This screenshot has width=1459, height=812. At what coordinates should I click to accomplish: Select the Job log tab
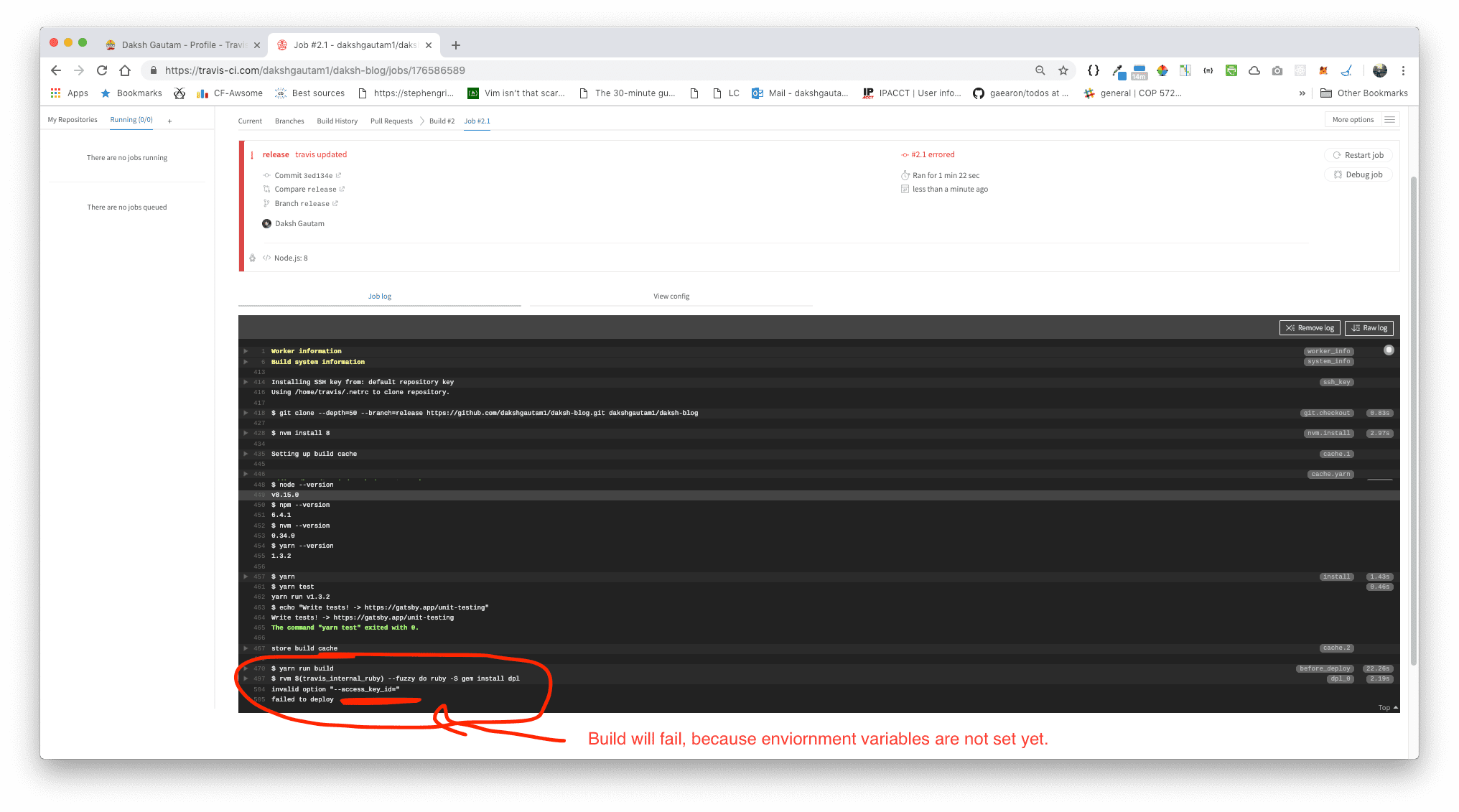[380, 297]
